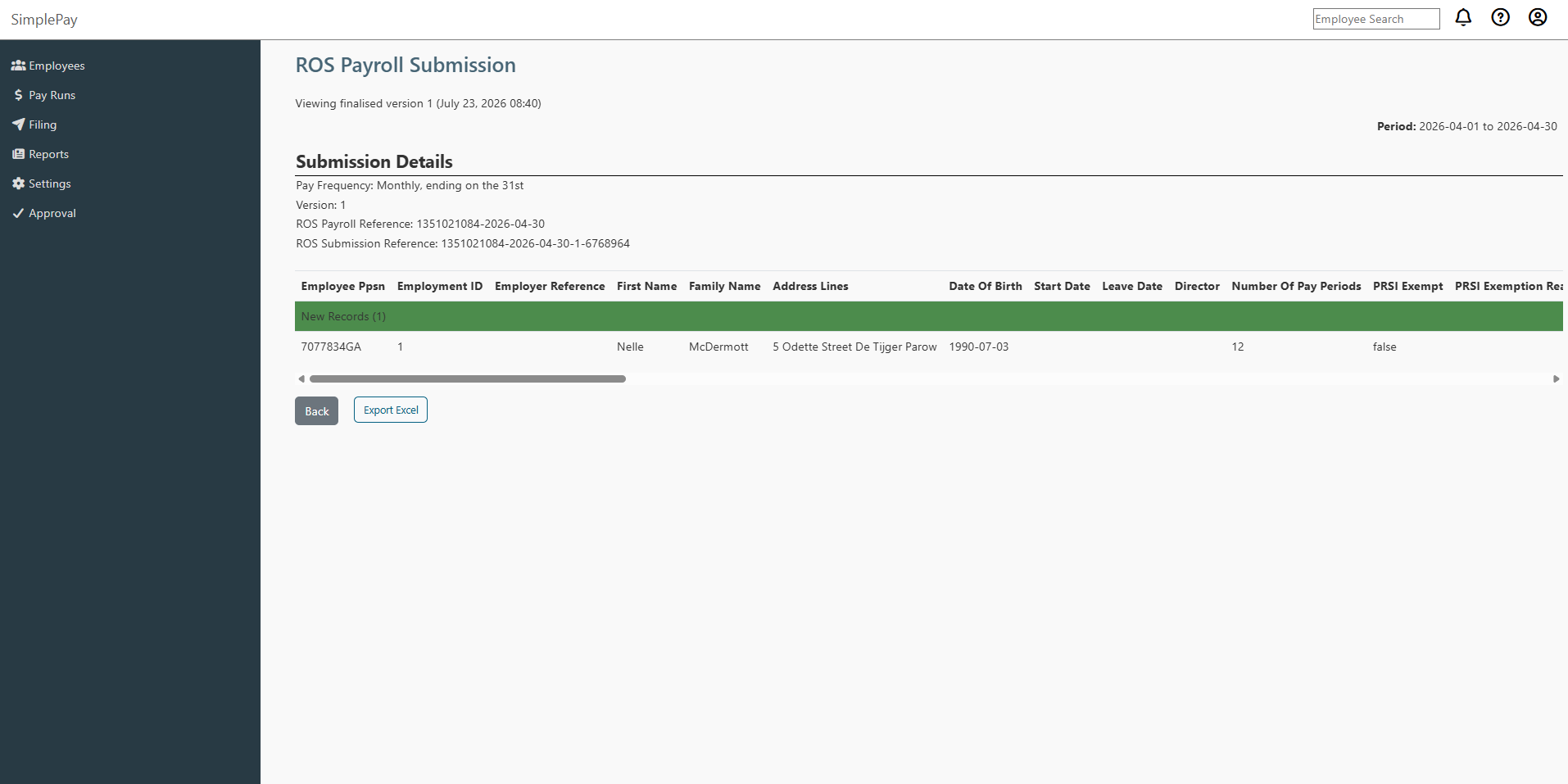
Task: Click the Employee Ppsn column header
Action: 342,286
